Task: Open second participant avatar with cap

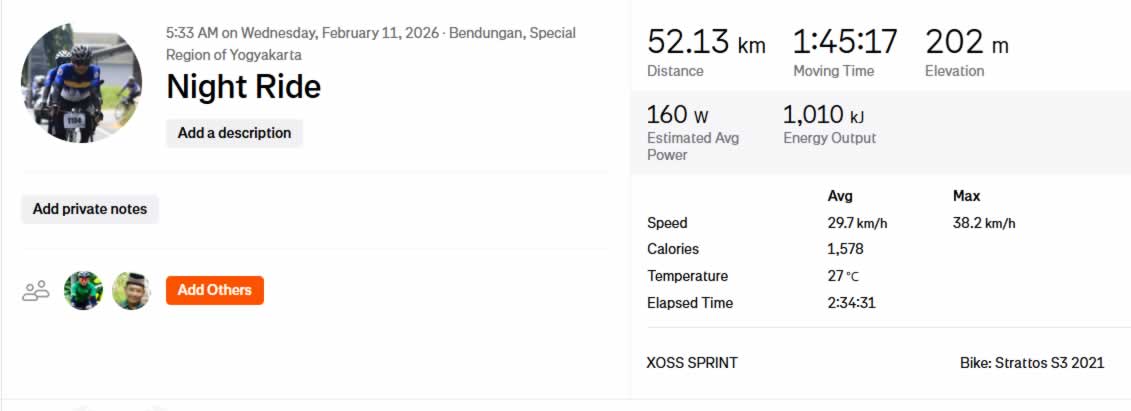Action: [131, 291]
